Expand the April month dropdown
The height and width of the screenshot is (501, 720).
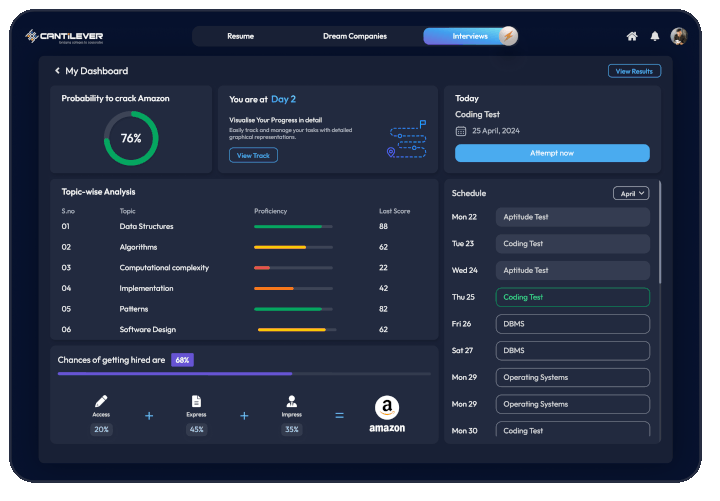tap(630, 193)
